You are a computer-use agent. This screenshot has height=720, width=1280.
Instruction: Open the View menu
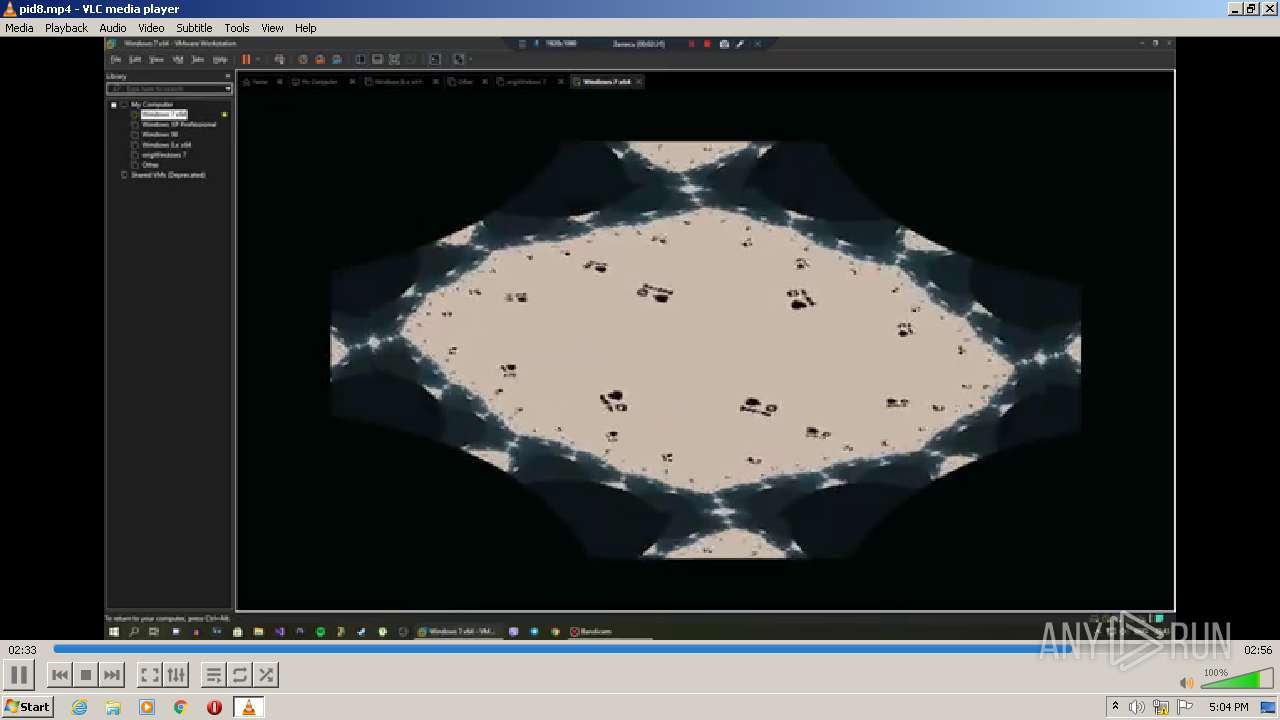272,28
